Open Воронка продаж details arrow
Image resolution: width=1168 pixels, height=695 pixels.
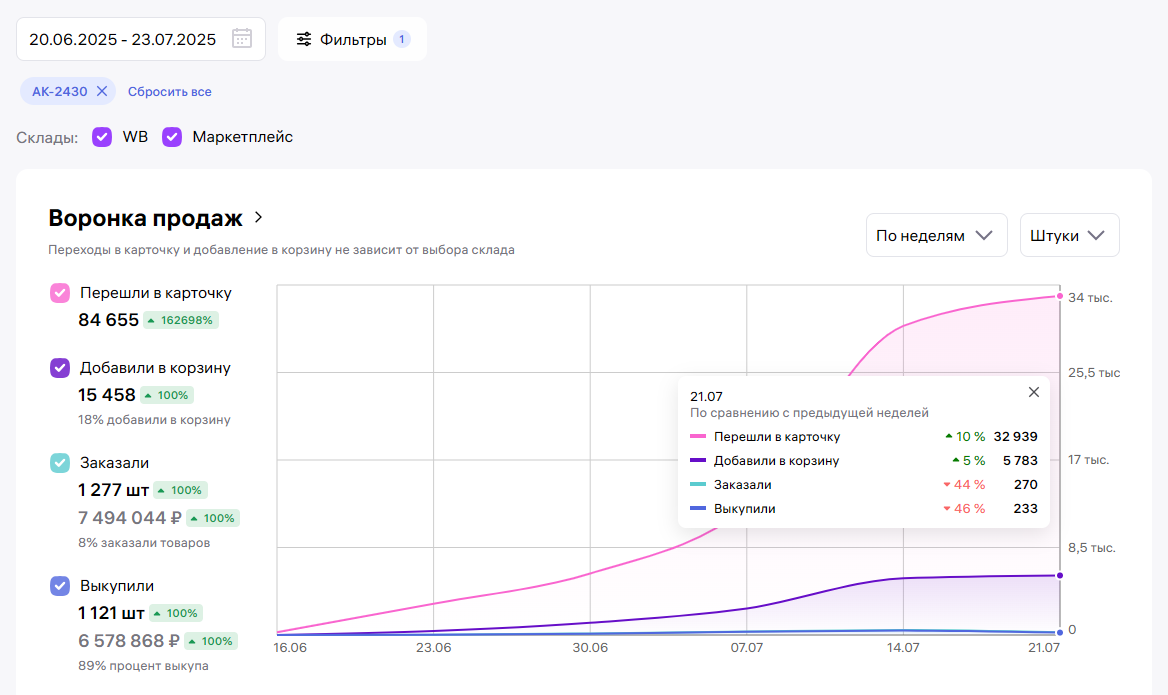(258, 217)
